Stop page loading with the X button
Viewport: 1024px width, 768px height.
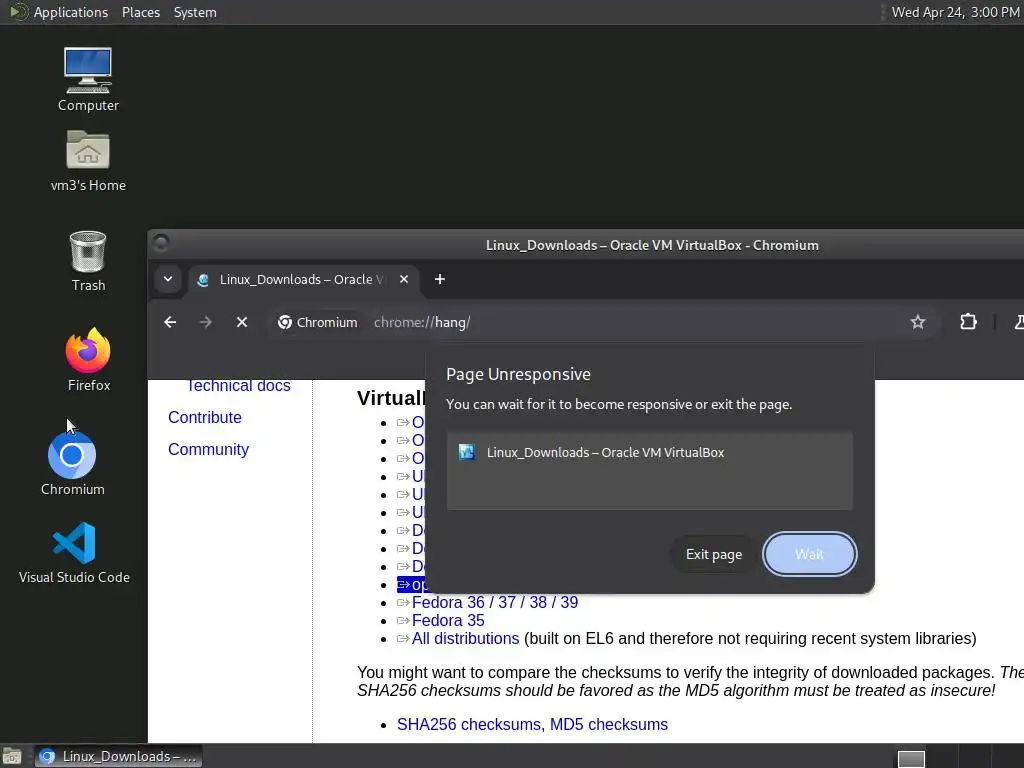click(x=242, y=322)
